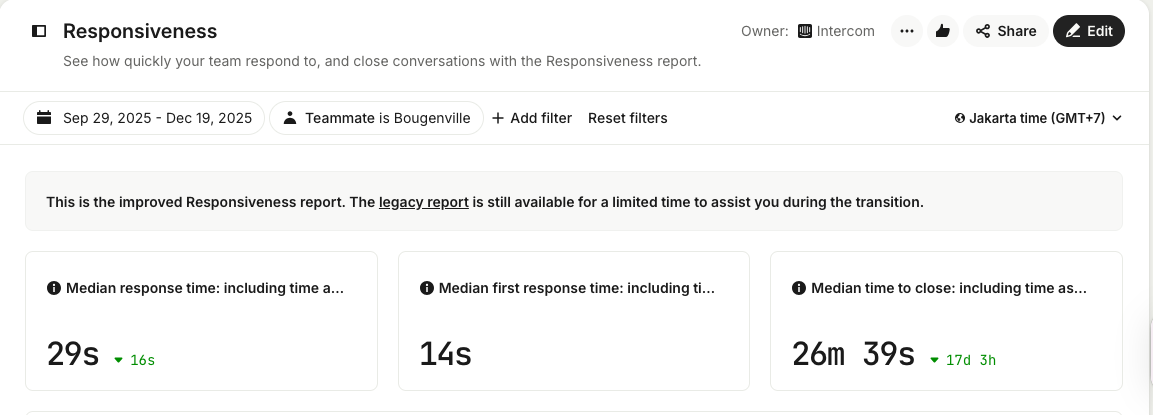Click info icon on Median response time
The width and height of the screenshot is (1153, 415).
[54, 288]
